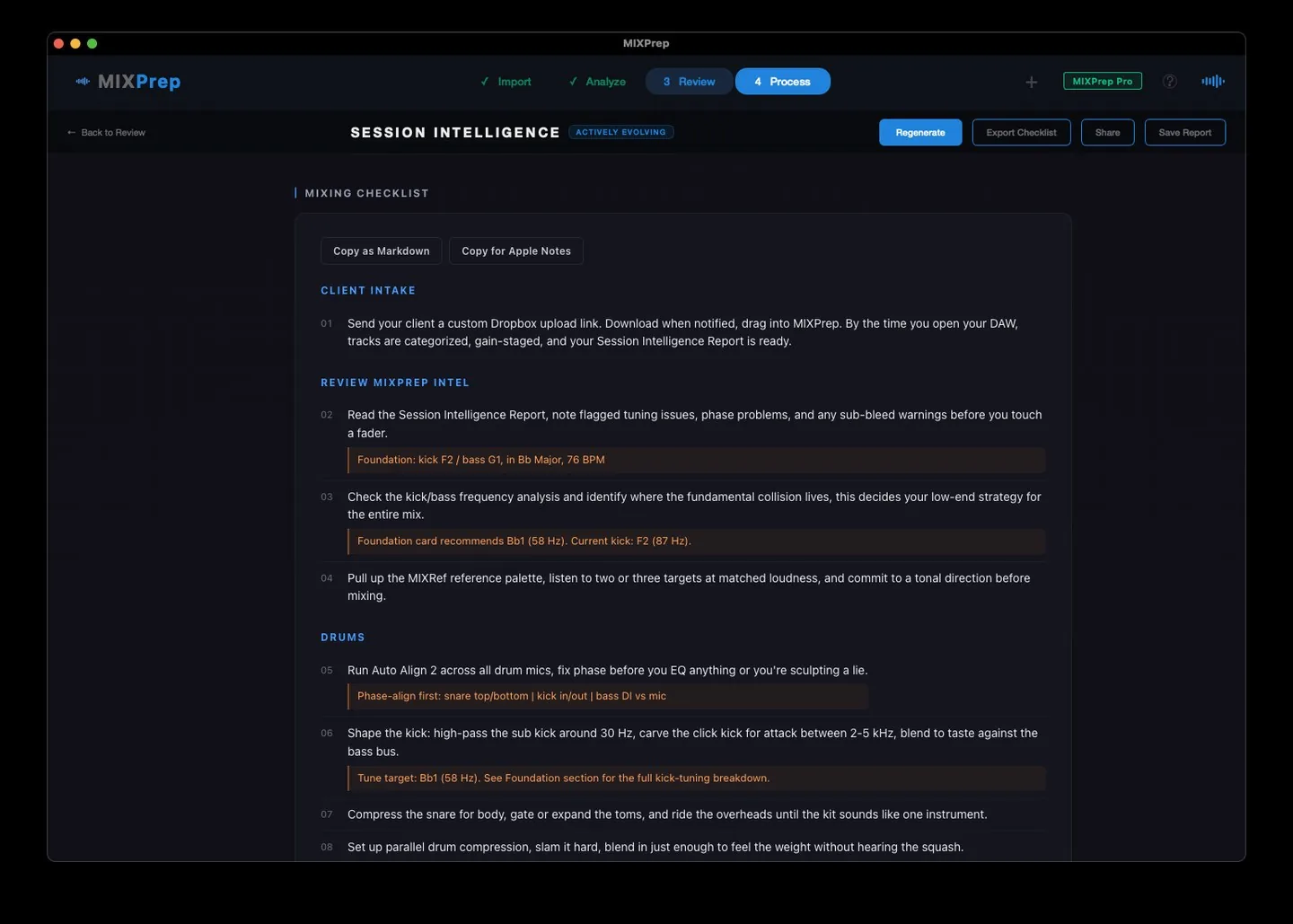Screen dimensions: 1293x924
Task: Select the step 4 Process tab
Action: [782, 82]
